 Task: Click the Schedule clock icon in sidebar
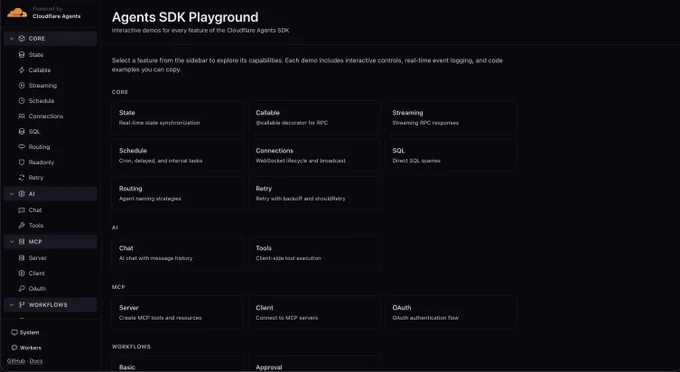[22, 101]
